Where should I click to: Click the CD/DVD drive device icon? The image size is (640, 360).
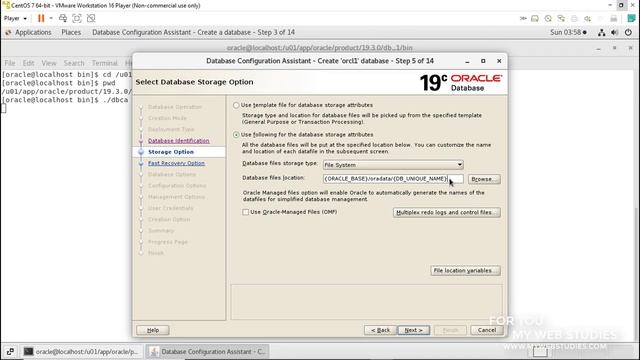(x=548, y=18)
